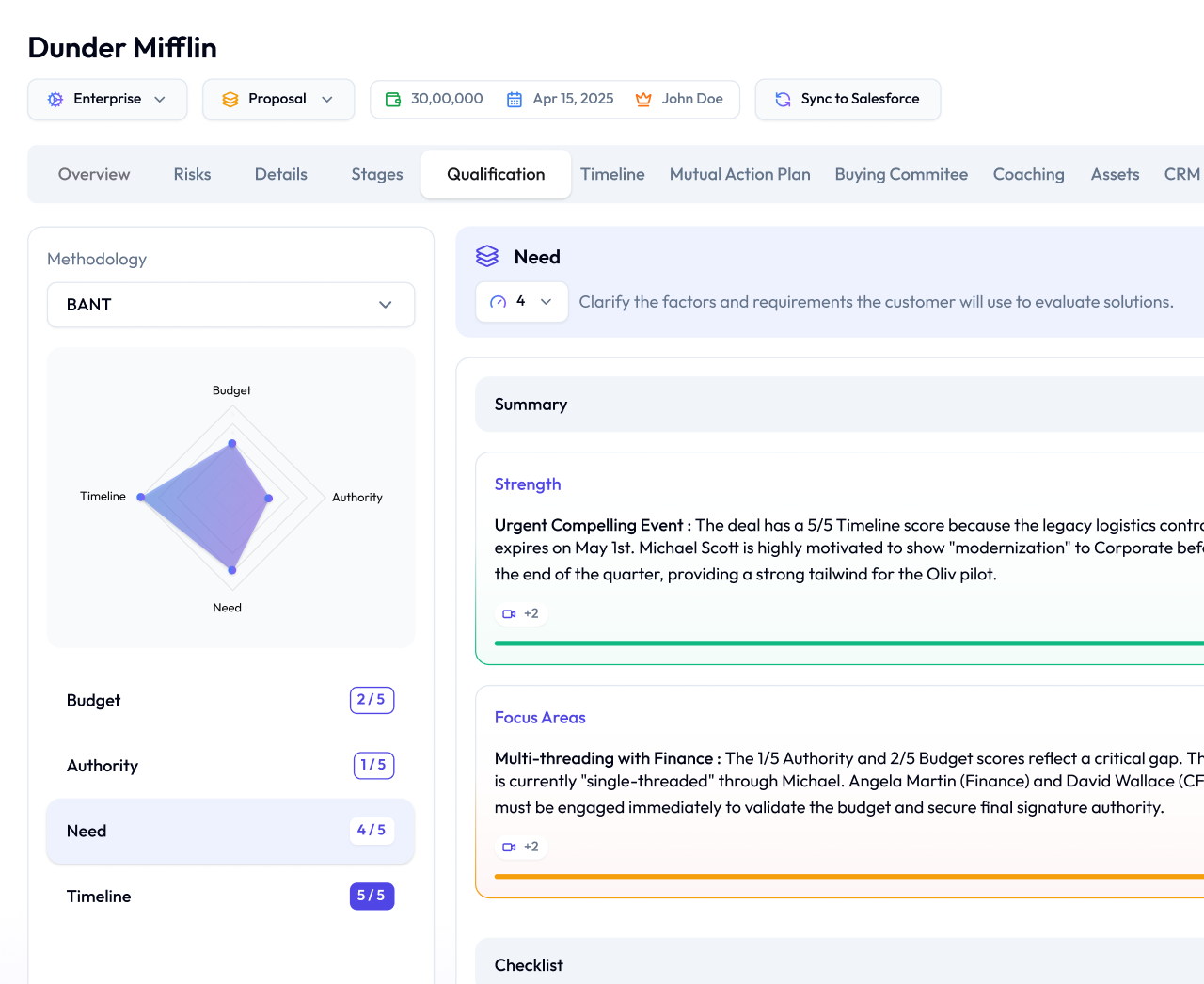Click the Focus Areas heading

coord(540,718)
